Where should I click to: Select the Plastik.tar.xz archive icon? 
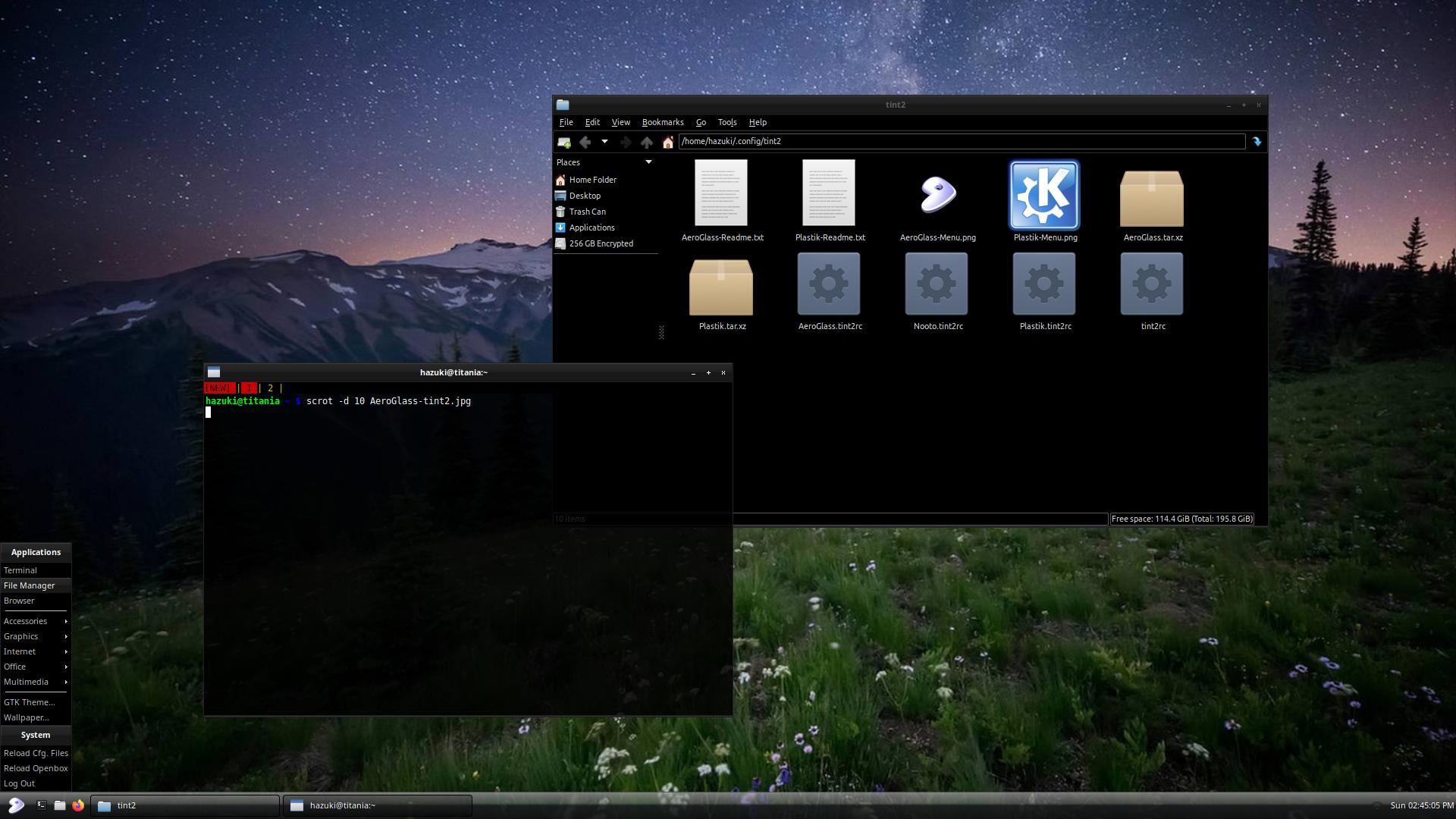[x=721, y=287]
